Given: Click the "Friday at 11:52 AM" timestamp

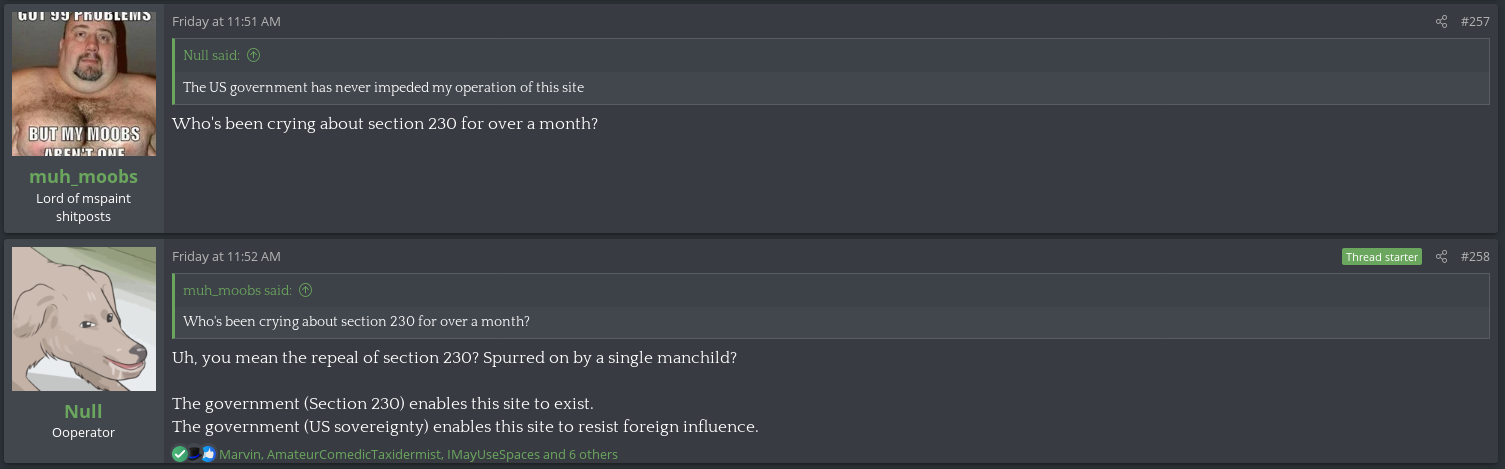Looking at the screenshot, I should point(226,257).
